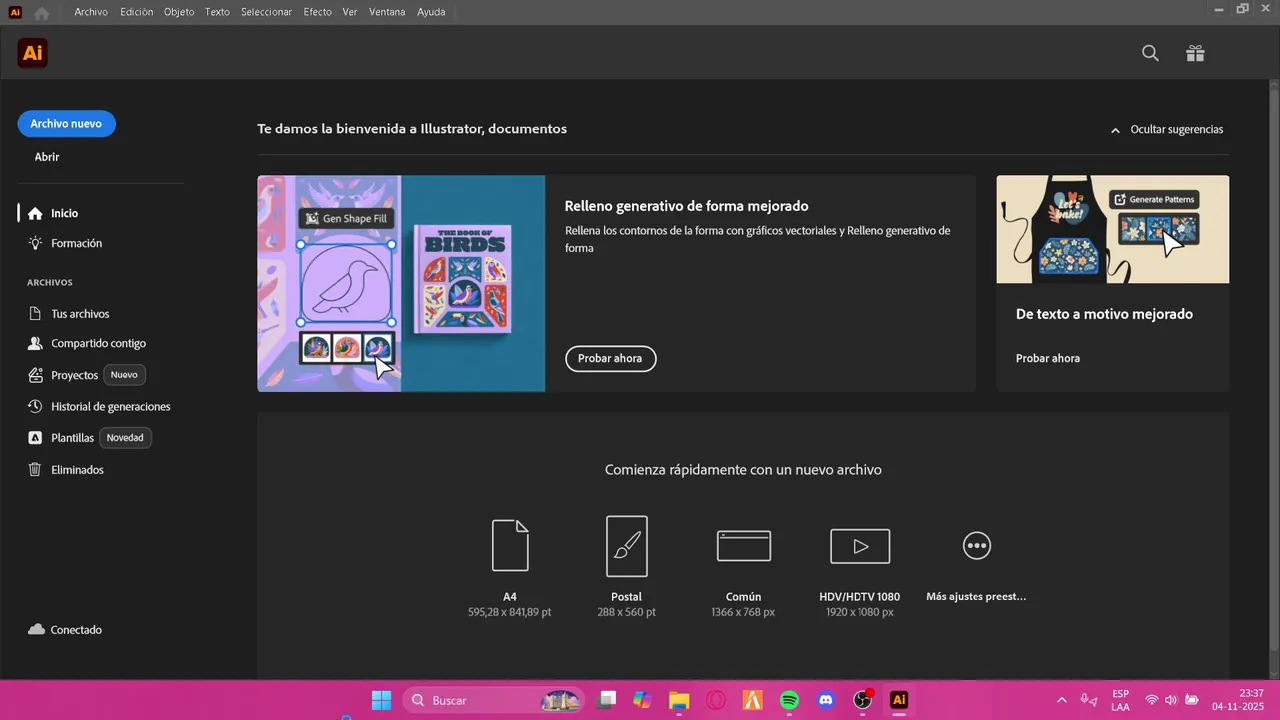This screenshot has width=1280, height=720.
Task: Open OBS Studio from the taskbar
Action: 863,700
